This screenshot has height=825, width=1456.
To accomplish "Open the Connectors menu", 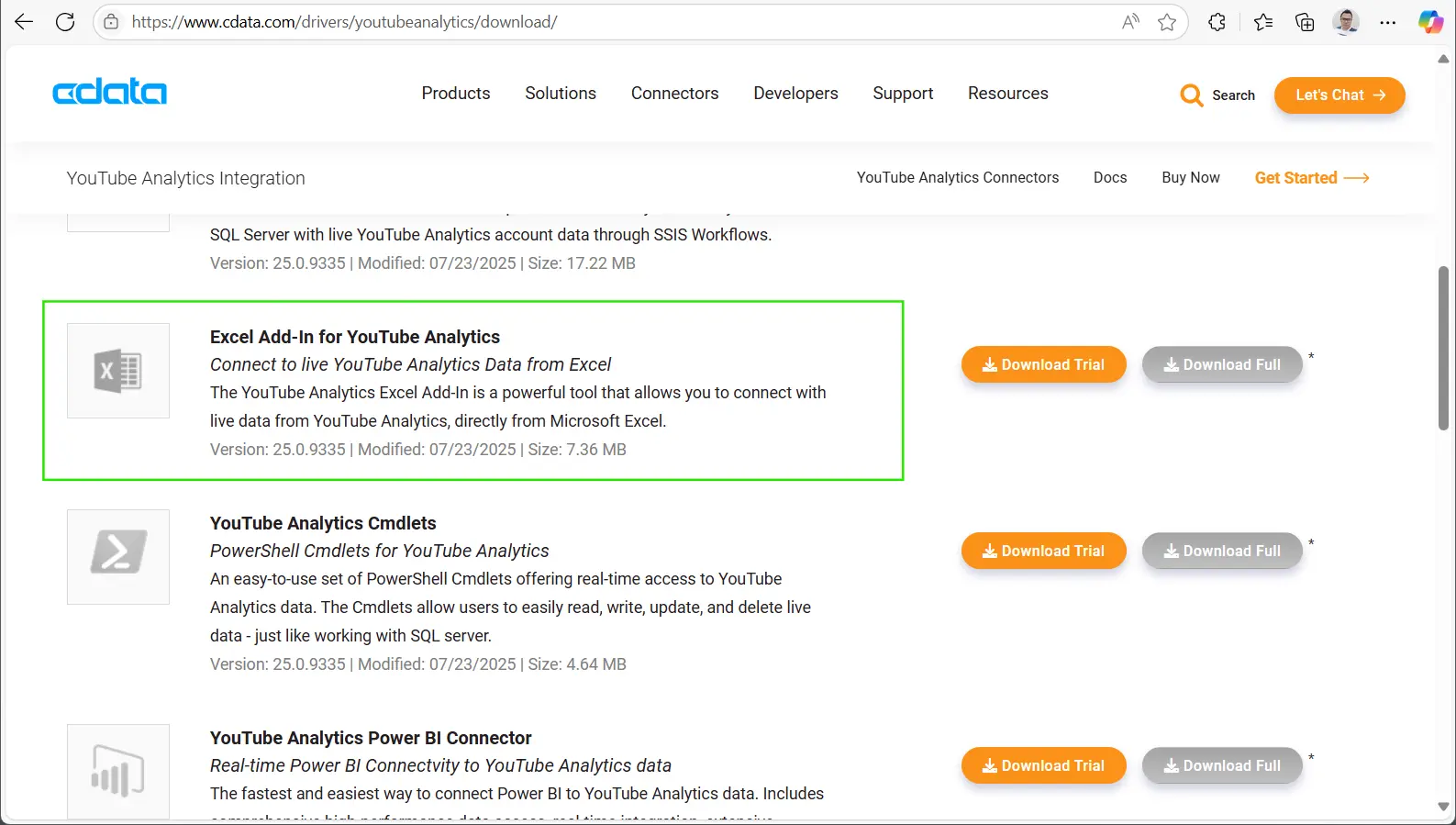I will tap(674, 94).
